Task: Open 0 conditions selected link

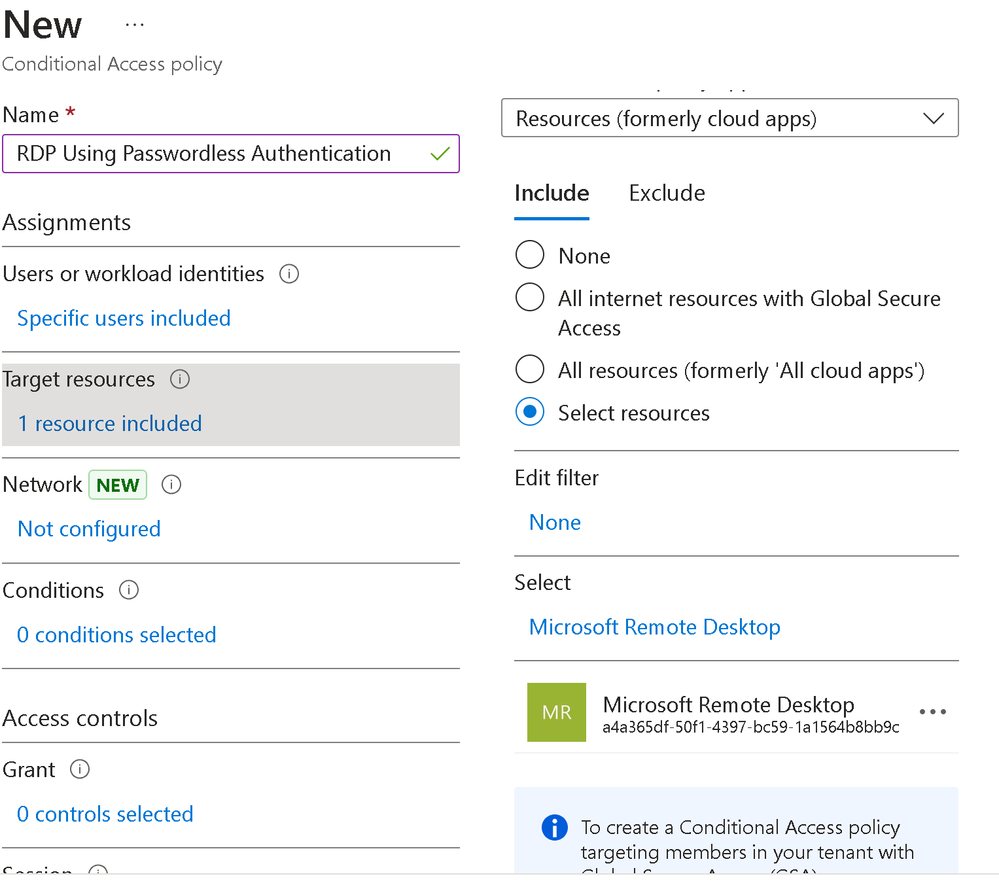Action: (x=117, y=634)
